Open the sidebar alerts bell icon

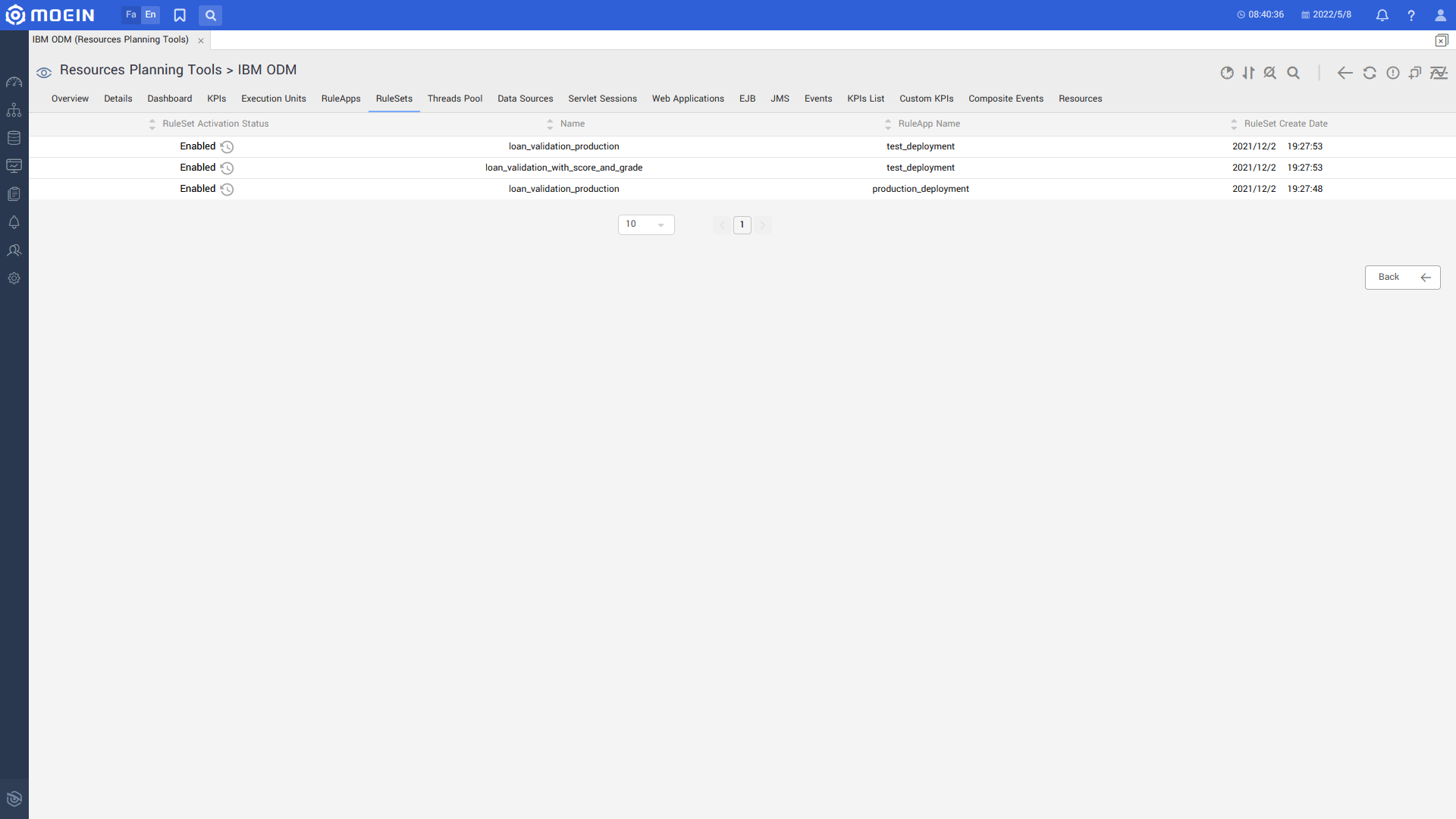(x=14, y=222)
